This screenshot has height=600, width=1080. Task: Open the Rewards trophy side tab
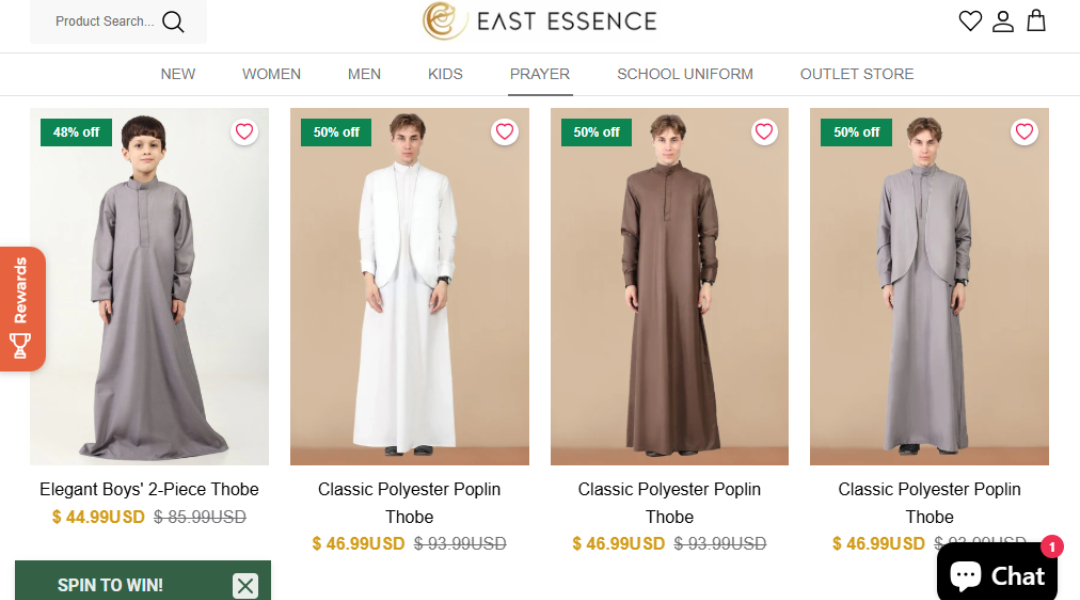tap(21, 309)
